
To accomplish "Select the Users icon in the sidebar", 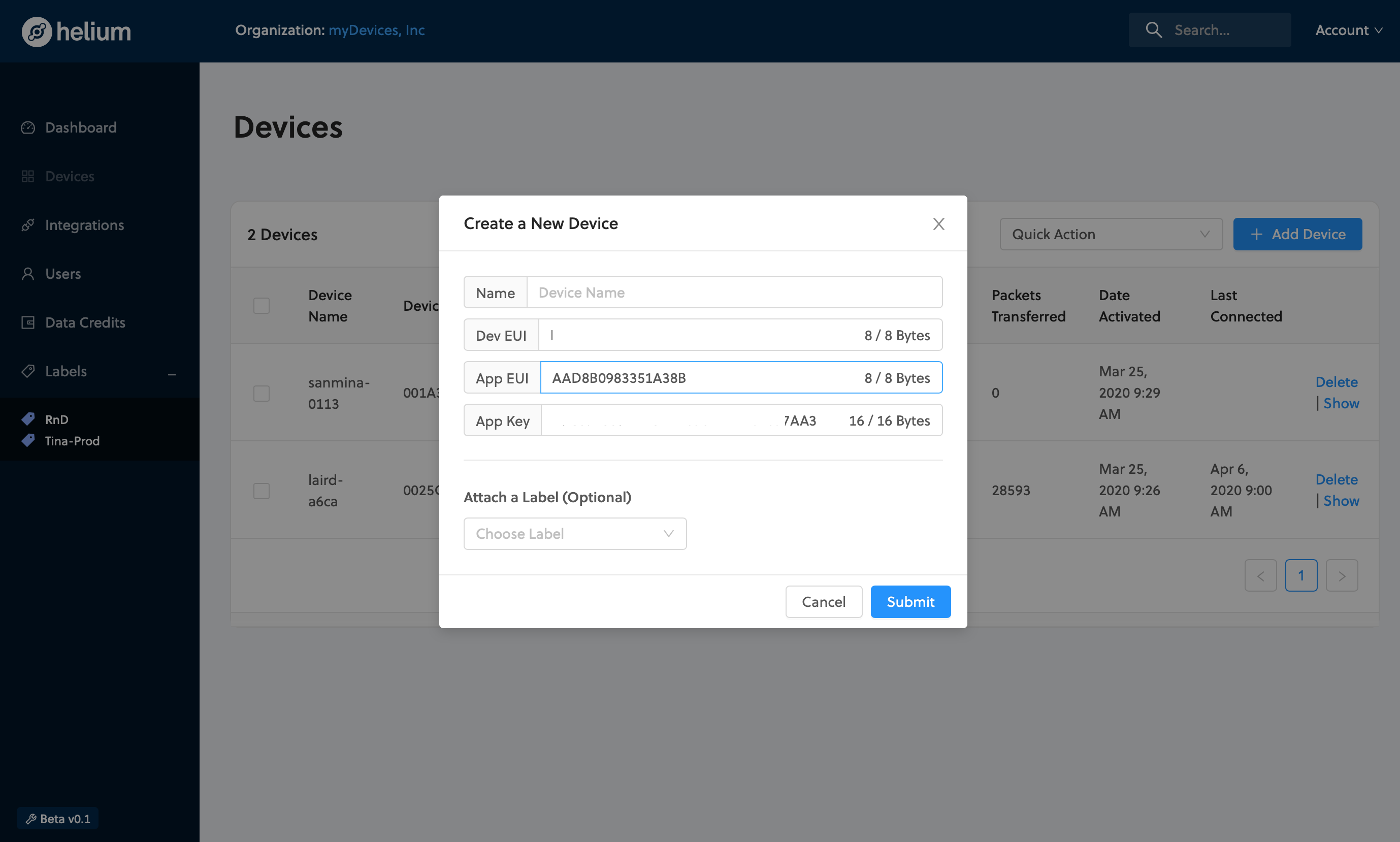I will click(27, 274).
